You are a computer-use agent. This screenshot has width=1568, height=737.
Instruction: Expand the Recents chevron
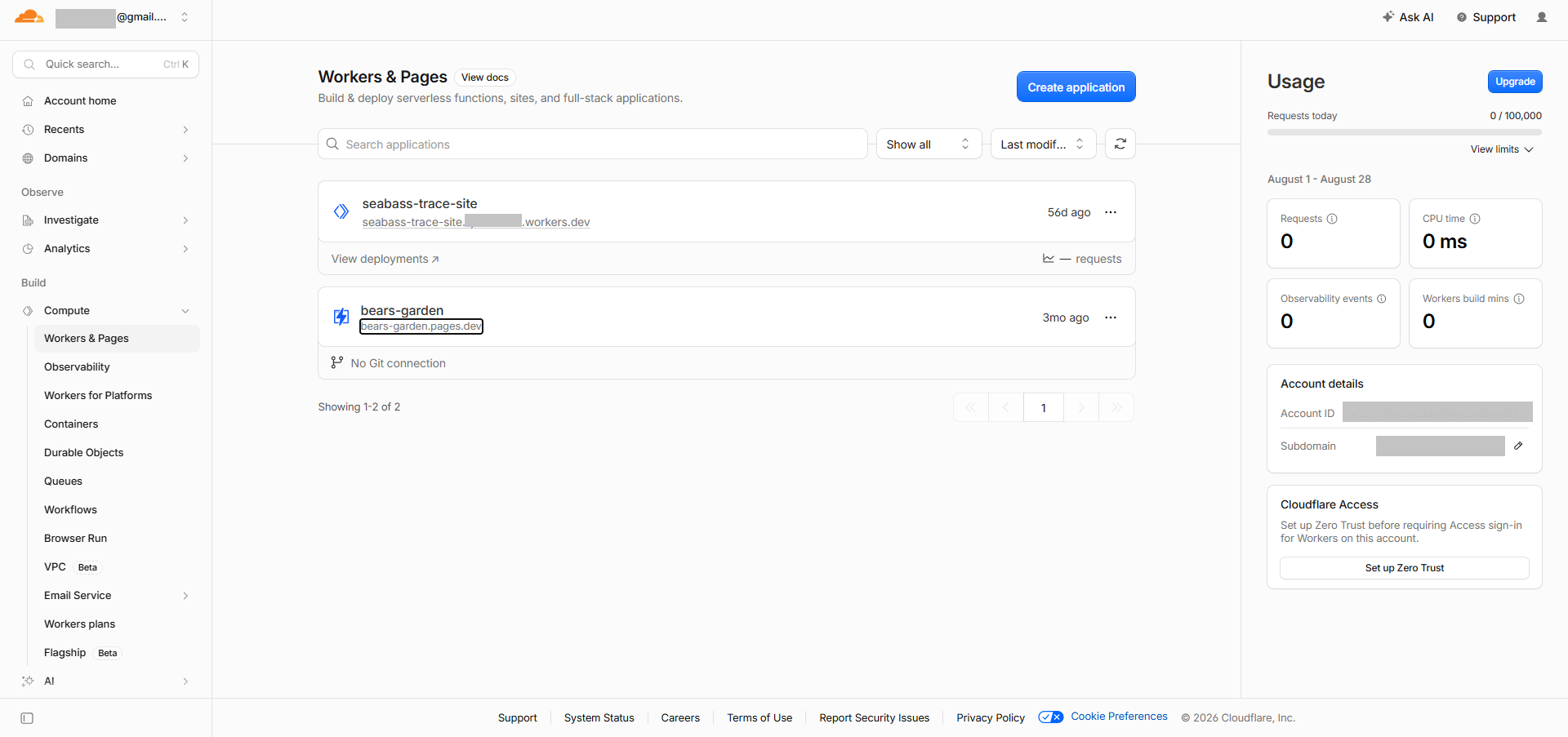tap(185, 130)
